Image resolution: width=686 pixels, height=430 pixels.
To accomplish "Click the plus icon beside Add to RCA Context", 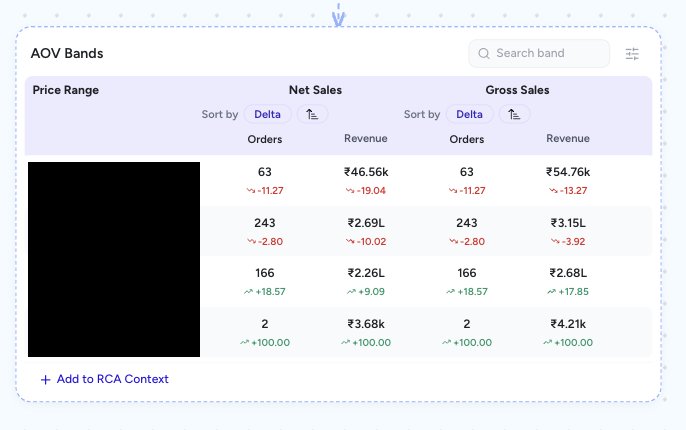I will [x=46, y=380].
